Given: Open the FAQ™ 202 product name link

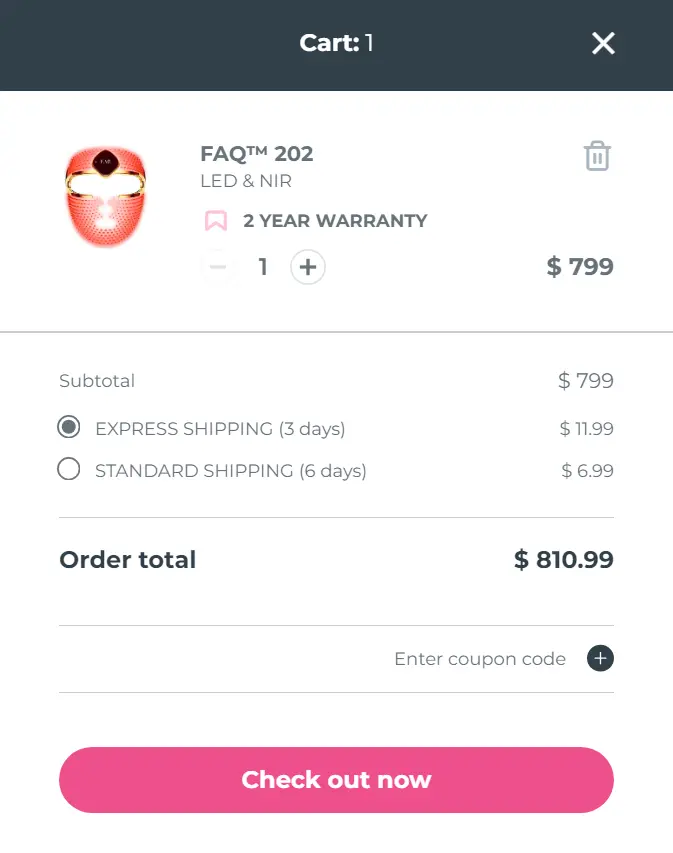Looking at the screenshot, I should pos(255,153).
